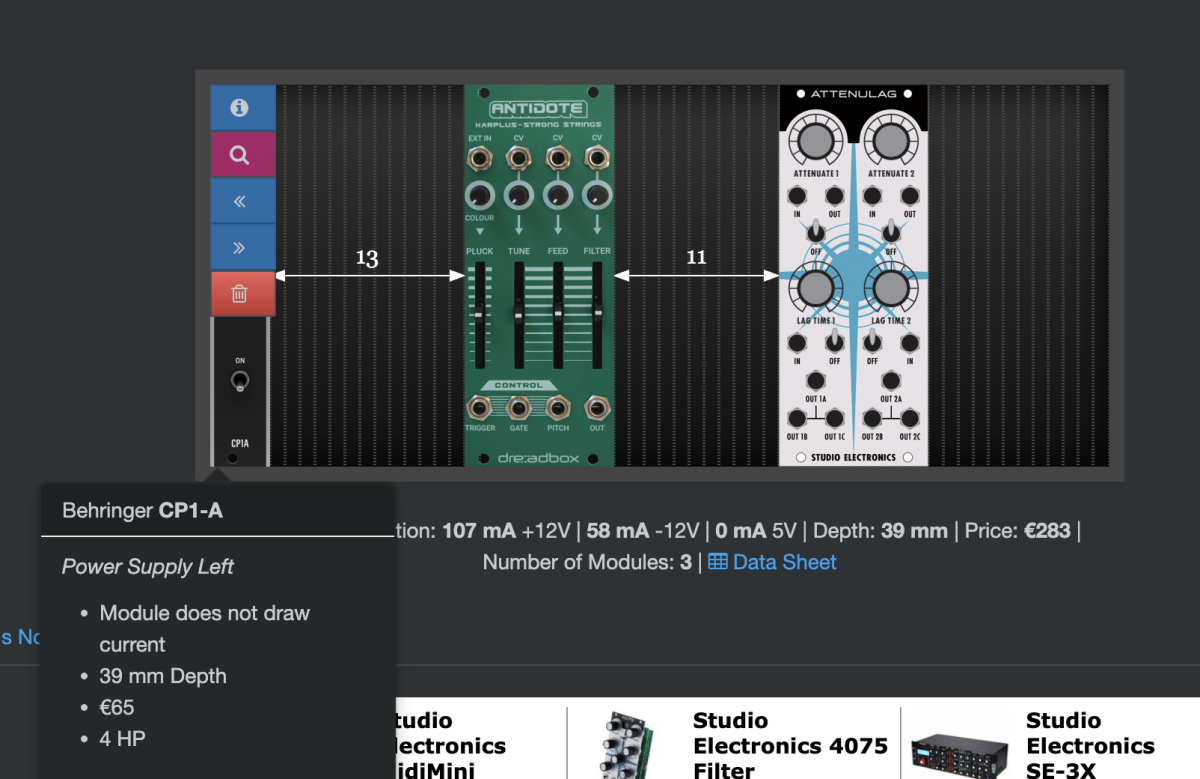Click the Antidote CV jack above FILTER

[597, 157]
